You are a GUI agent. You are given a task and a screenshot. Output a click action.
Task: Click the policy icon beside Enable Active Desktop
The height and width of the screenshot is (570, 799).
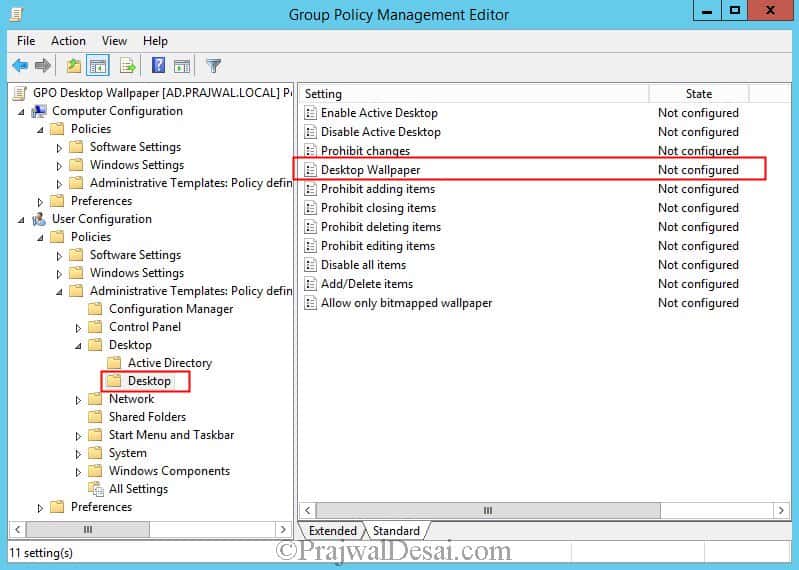click(x=310, y=113)
